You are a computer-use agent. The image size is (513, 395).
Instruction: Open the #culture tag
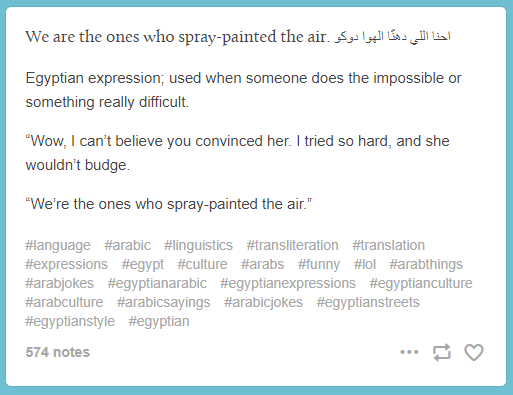click(202, 265)
